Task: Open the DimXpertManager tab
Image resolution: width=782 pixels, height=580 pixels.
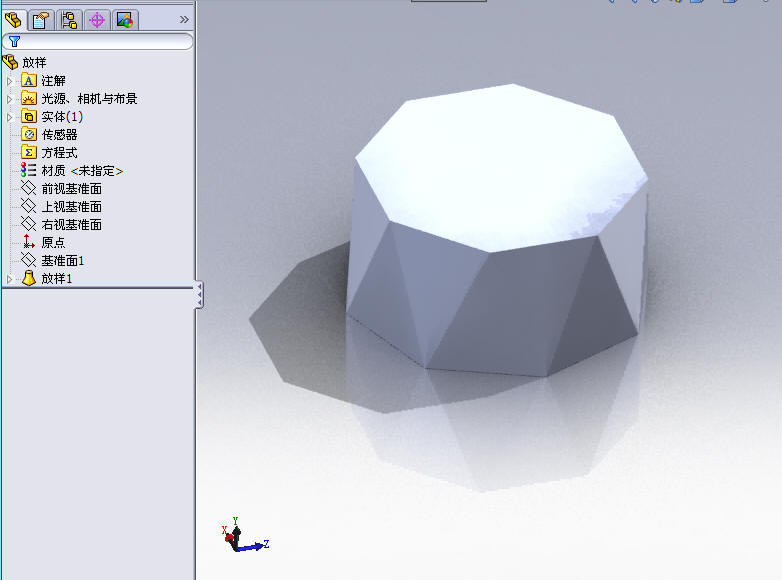Action: click(x=97, y=20)
